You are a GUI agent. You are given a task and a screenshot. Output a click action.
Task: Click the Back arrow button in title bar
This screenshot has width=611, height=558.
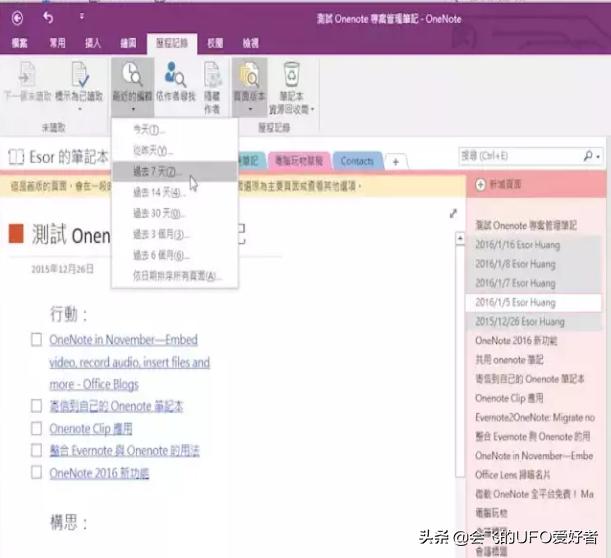(17, 18)
